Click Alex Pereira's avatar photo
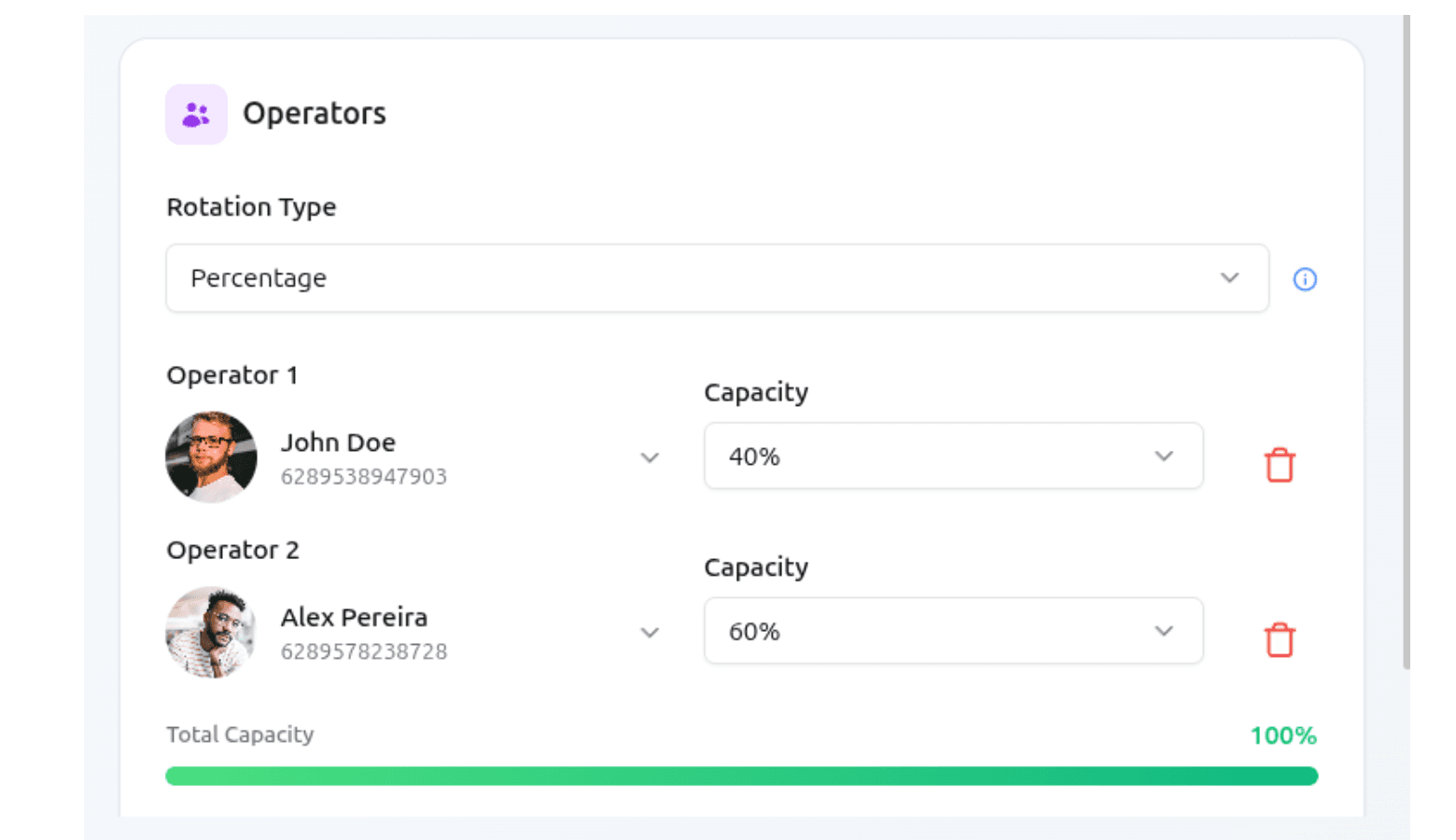Image resolution: width=1456 pixels, height=840 pixels. point(211,632)
